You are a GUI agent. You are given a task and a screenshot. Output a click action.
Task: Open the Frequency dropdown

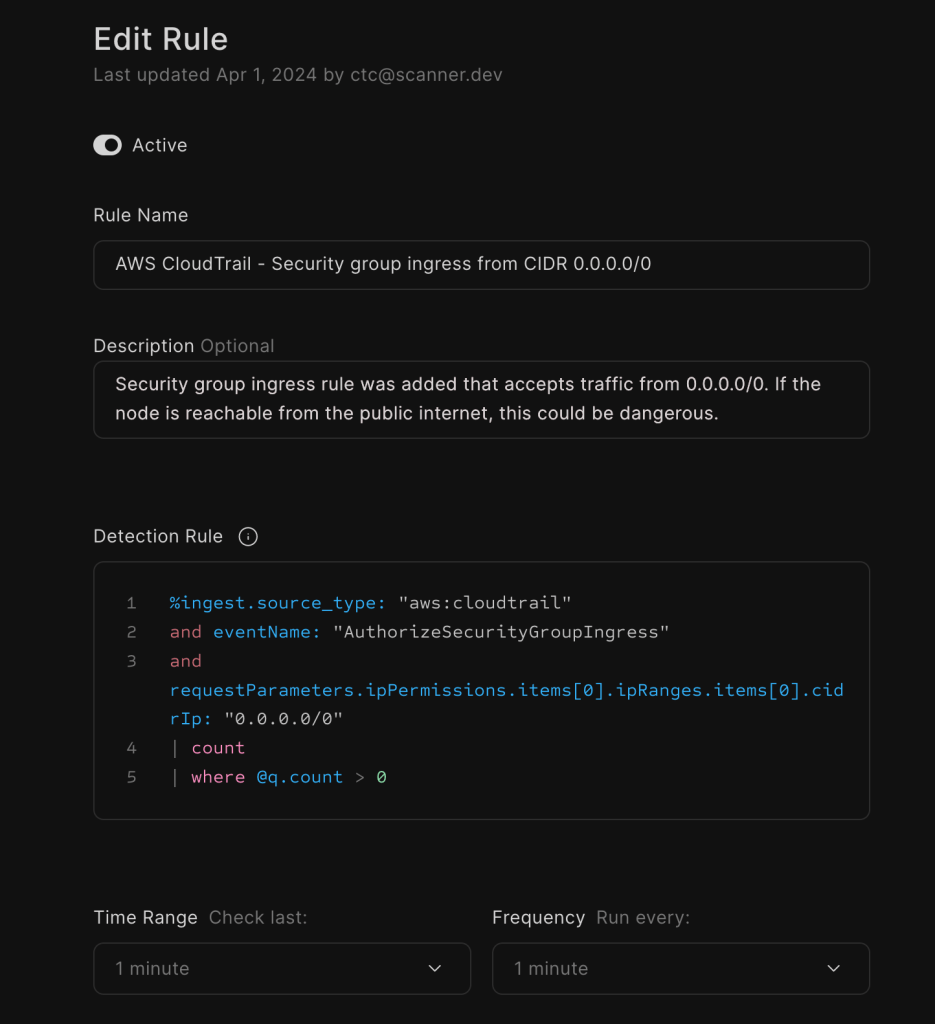tap(680, 968)
